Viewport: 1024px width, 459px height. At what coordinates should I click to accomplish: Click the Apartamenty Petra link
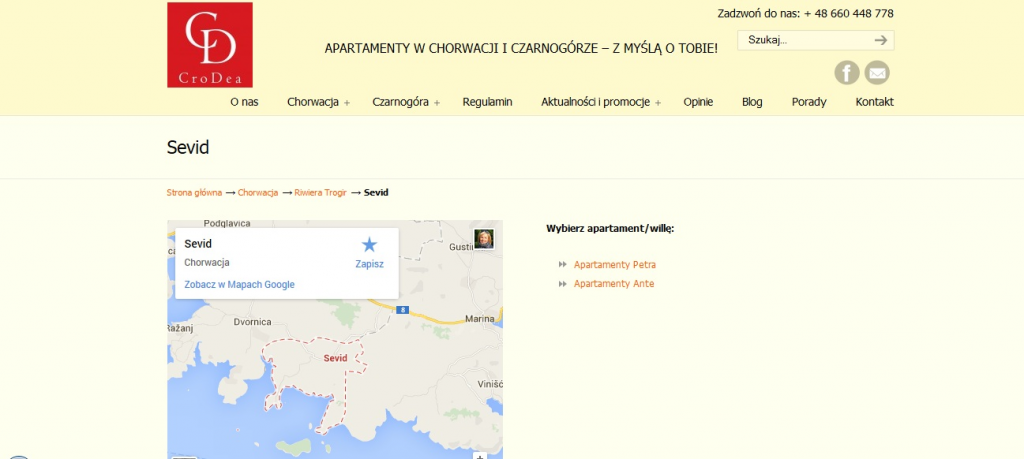click(x=614, y=265)
